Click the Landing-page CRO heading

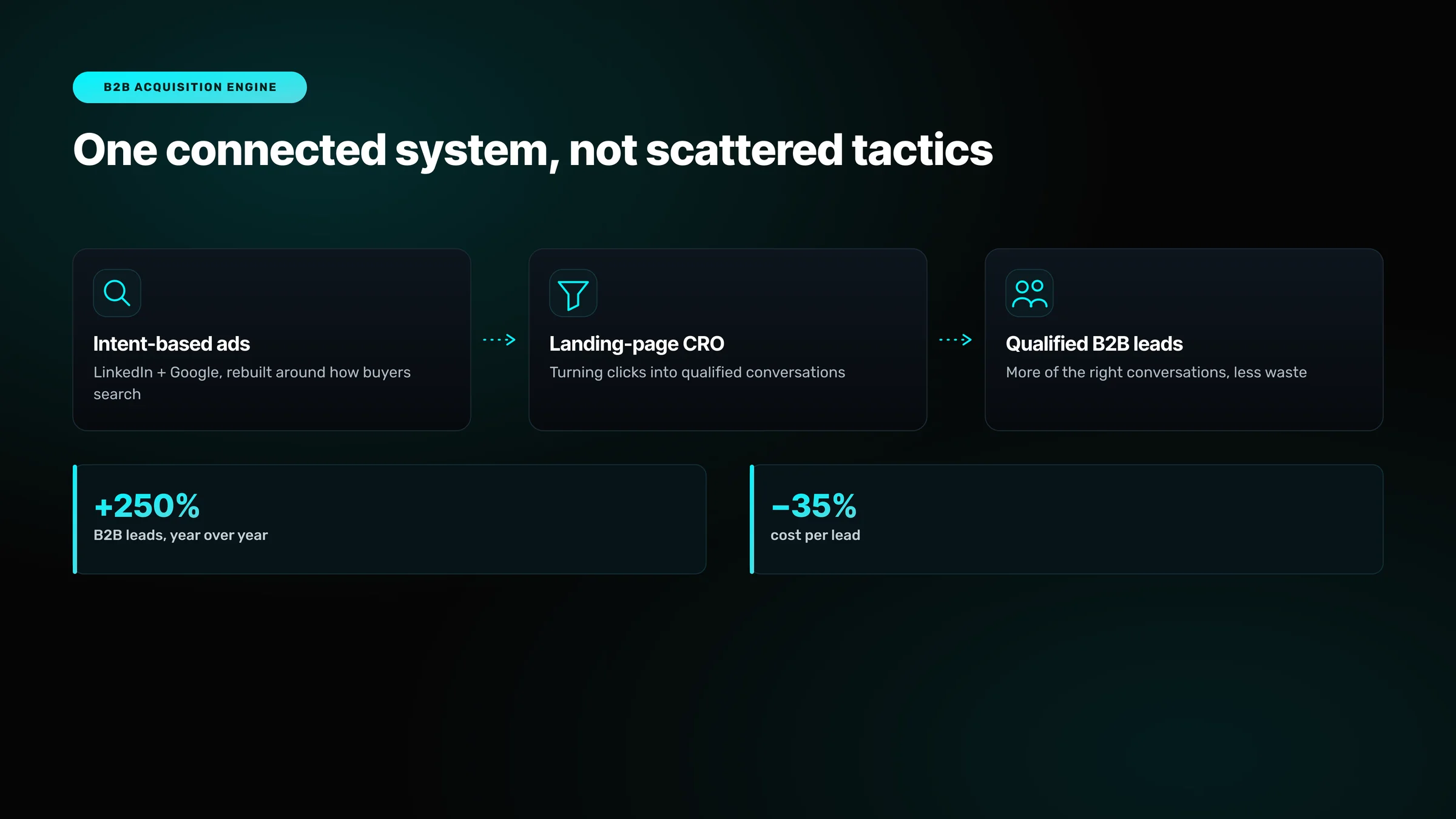[637, 344]
